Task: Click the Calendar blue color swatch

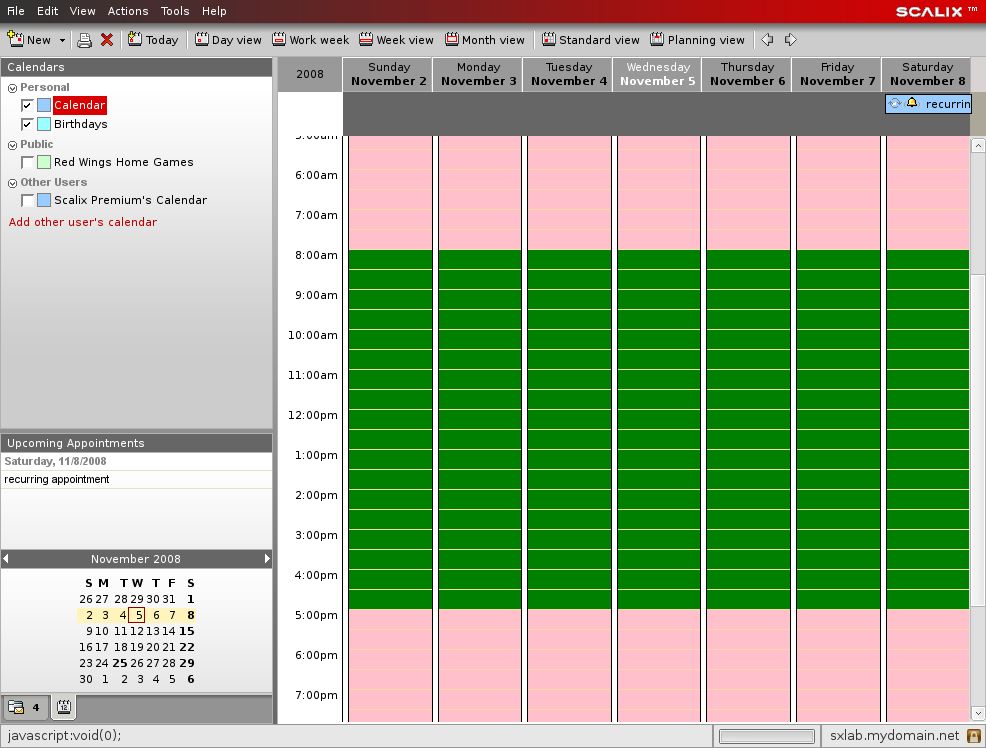Action: [x=44, y=105]
